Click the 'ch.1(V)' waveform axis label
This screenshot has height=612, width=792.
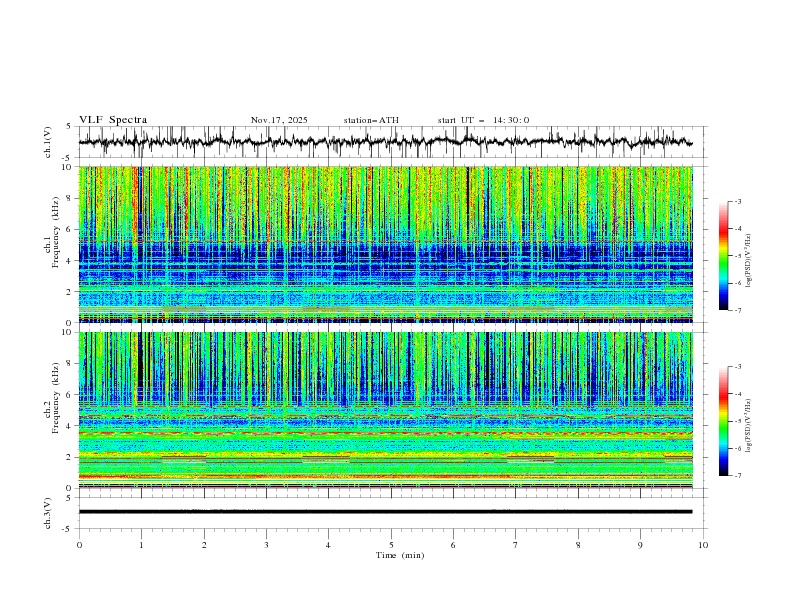tap(48, 142)
